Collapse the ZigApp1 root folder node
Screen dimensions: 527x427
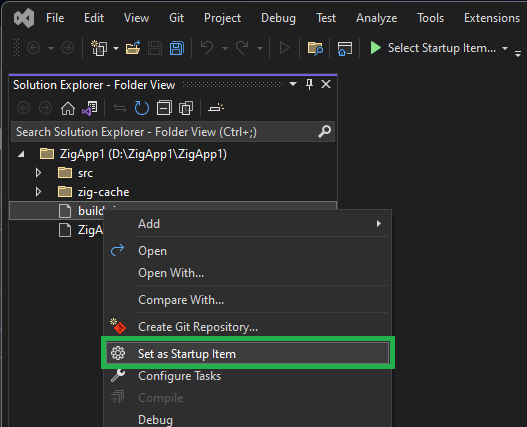21,154
